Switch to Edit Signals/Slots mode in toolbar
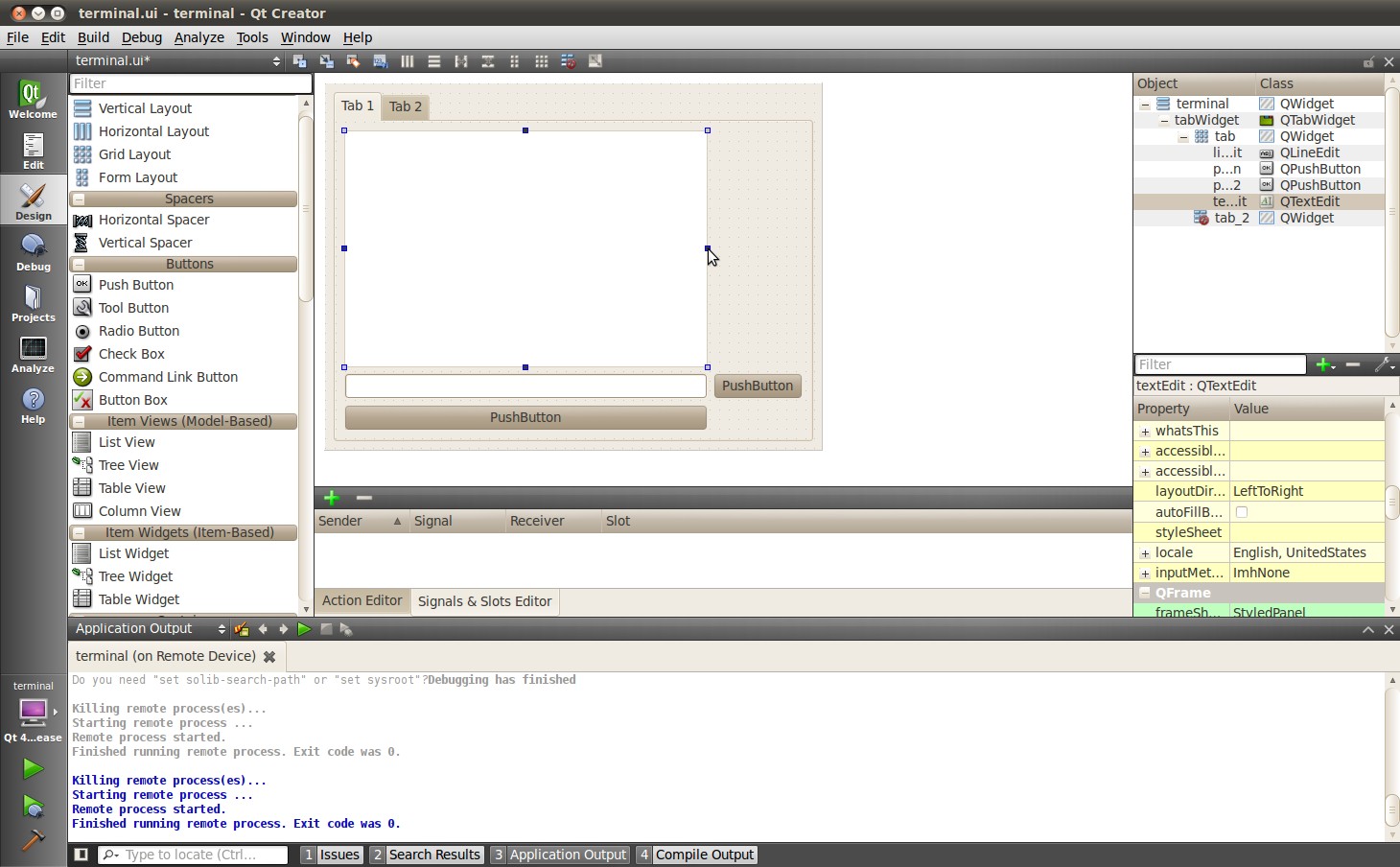The height and width of the screenshot is (867, 1400). tap(327, 60)
